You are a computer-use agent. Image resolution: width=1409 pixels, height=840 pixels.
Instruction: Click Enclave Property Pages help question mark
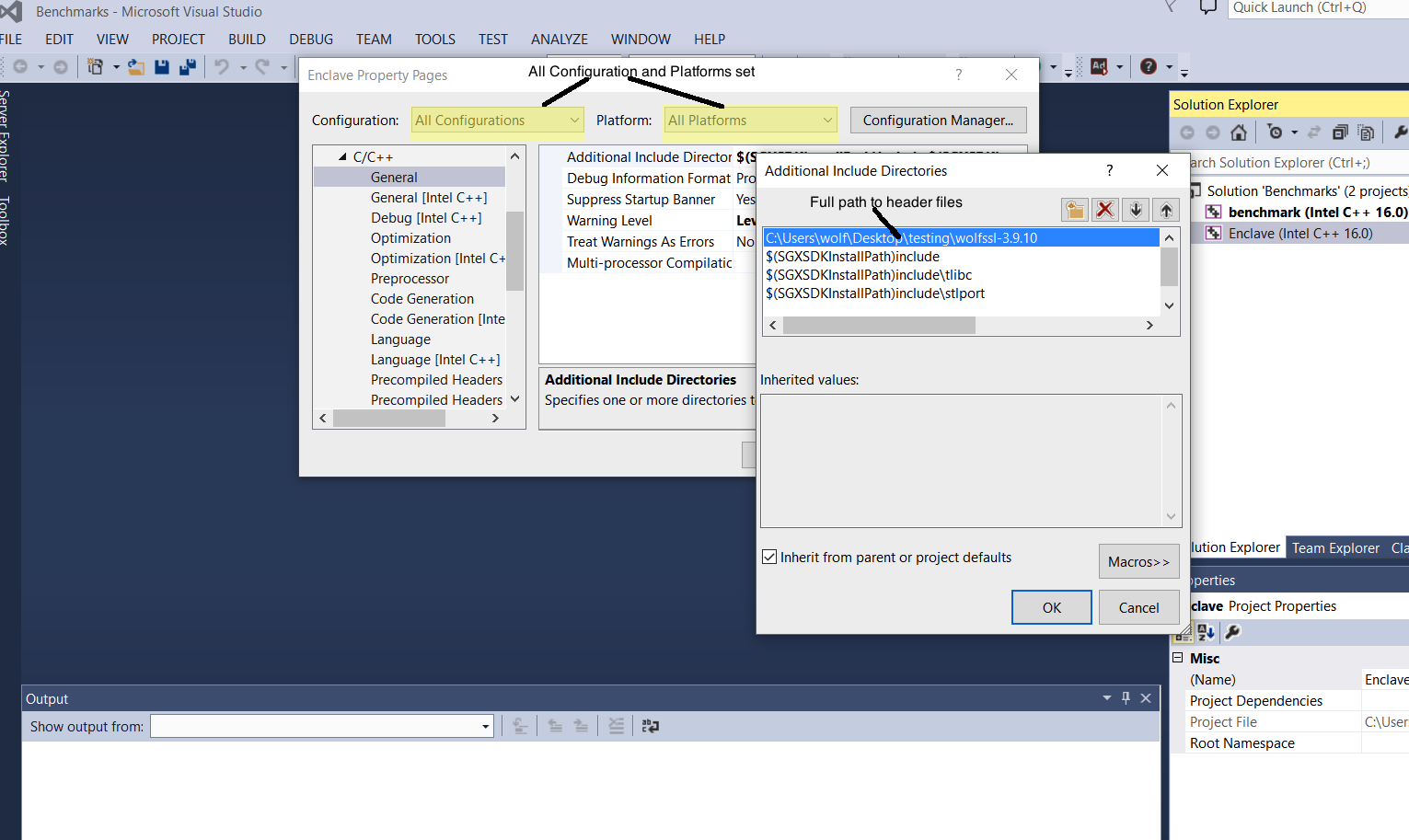(x=958, y=75)
